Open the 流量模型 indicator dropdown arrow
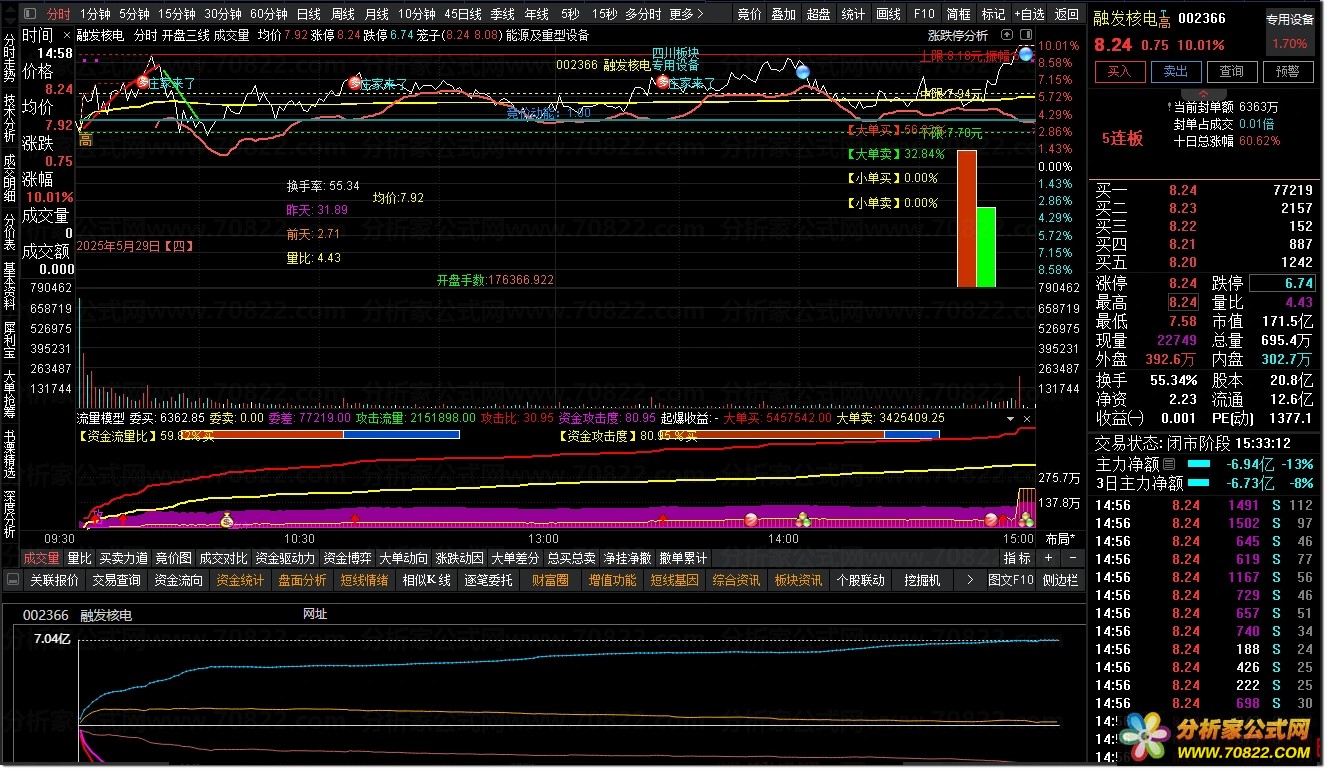 pyautogui.click(x=1010, y=418)
